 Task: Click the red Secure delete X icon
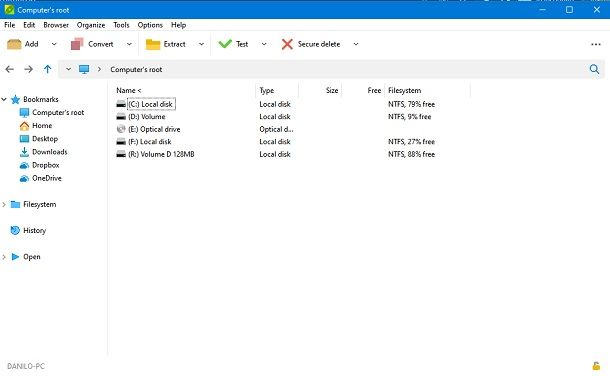287,44
